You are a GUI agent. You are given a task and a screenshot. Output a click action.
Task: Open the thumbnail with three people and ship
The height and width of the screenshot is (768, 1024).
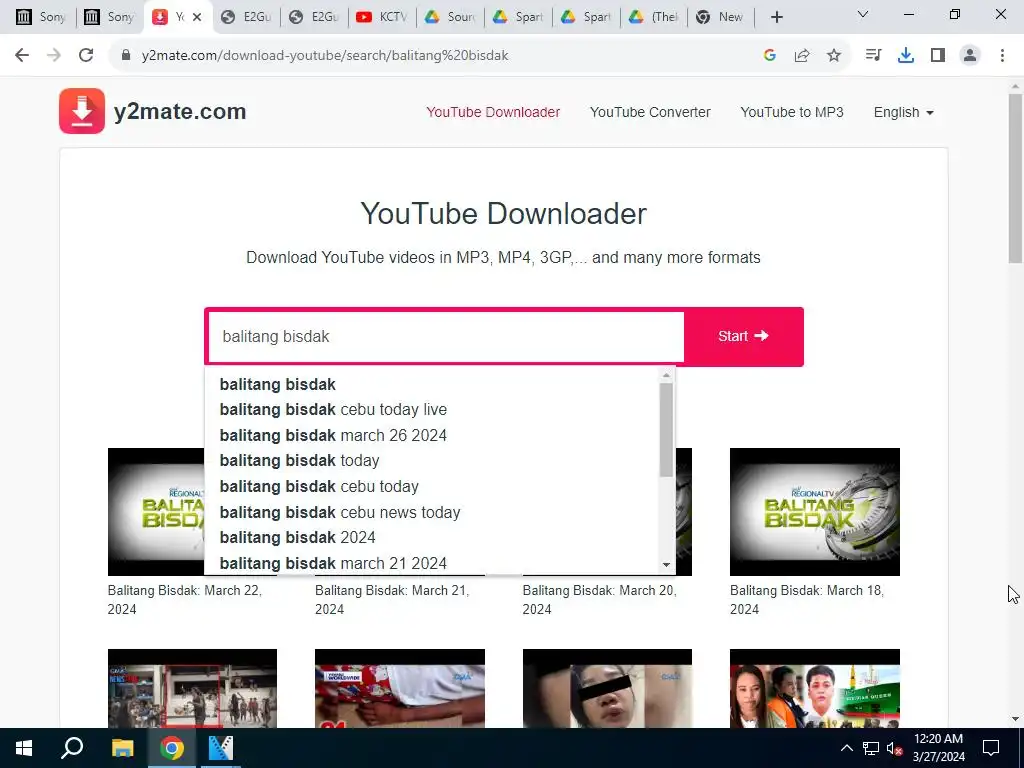(x=814, y=688)
